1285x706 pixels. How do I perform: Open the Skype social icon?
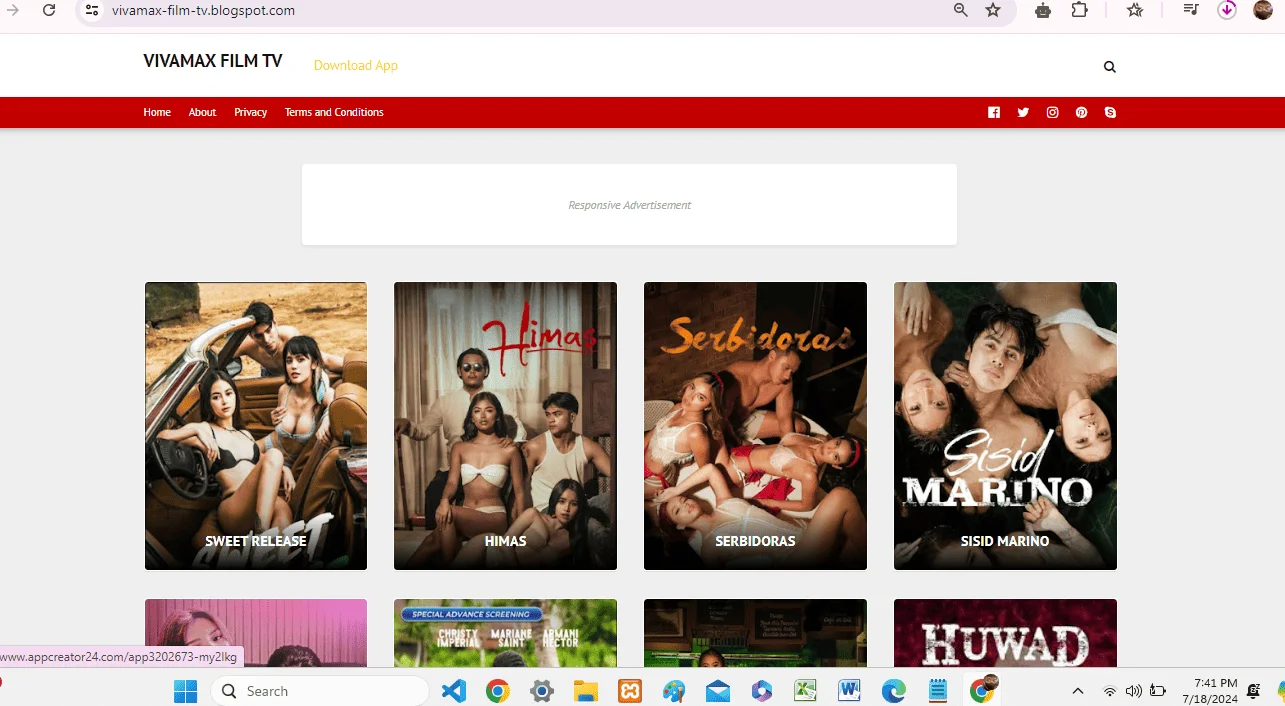(1110, 112)
